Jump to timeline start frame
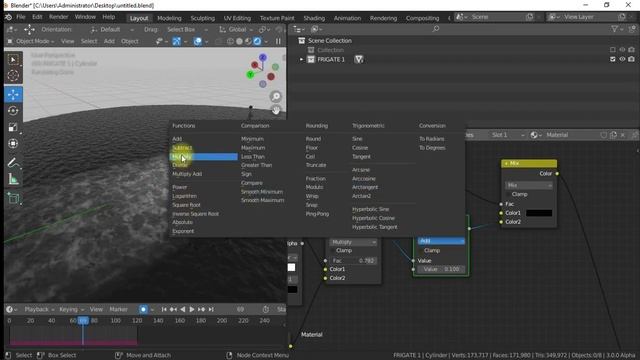 (164, 309)
